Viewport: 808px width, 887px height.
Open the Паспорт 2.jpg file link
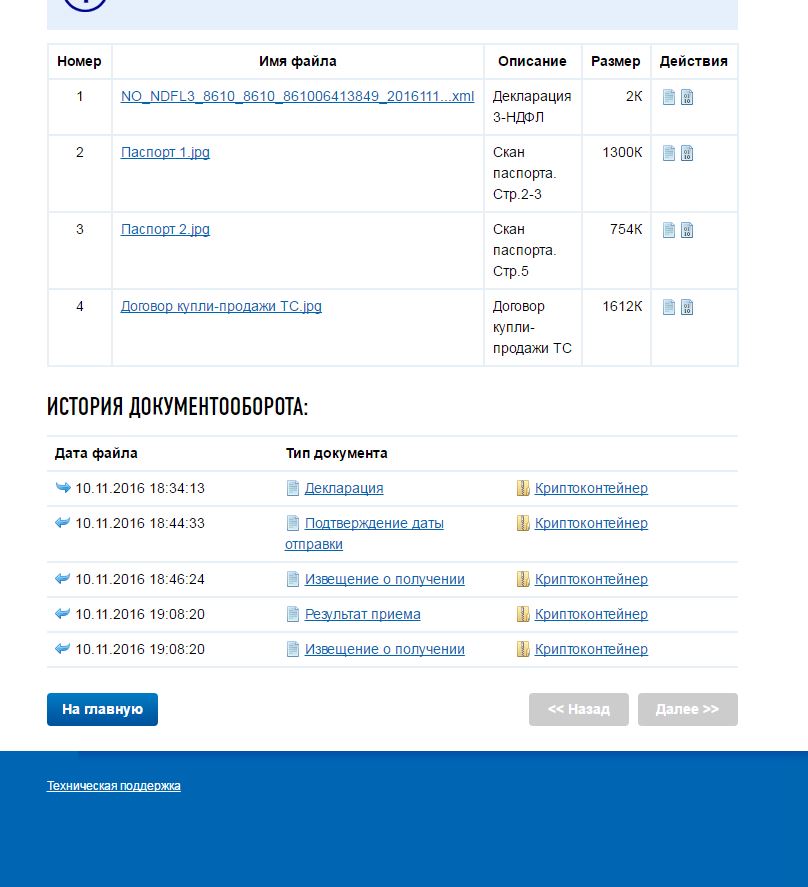[x=165, y=230]
